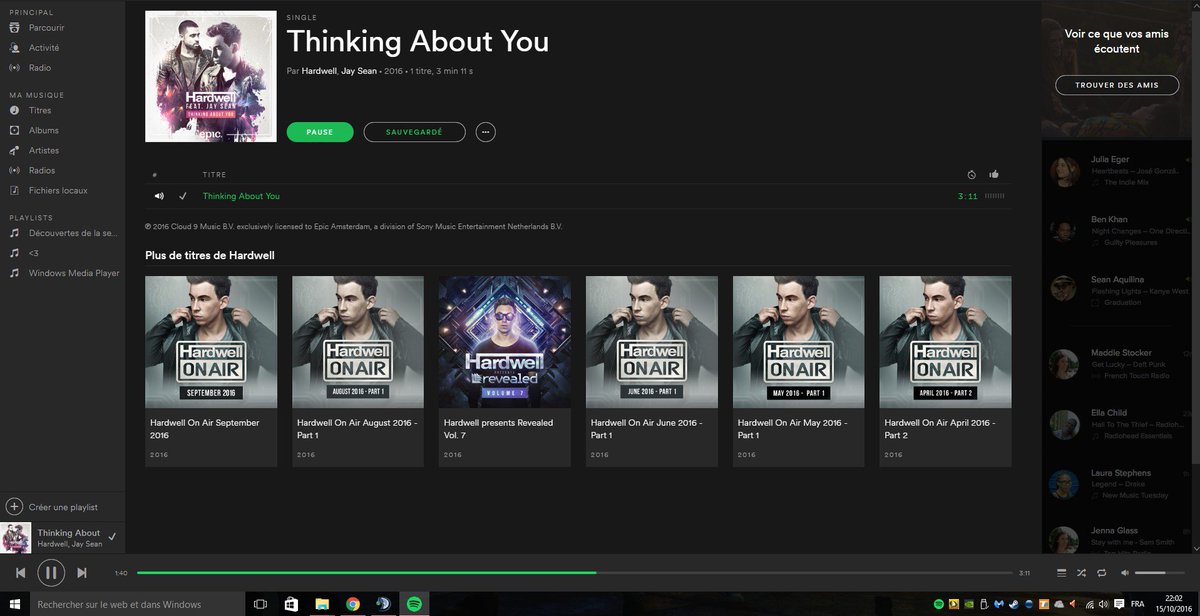1200x616 pixels.
Task: Seek in the green playback progress bar
Action: [574, 573]
